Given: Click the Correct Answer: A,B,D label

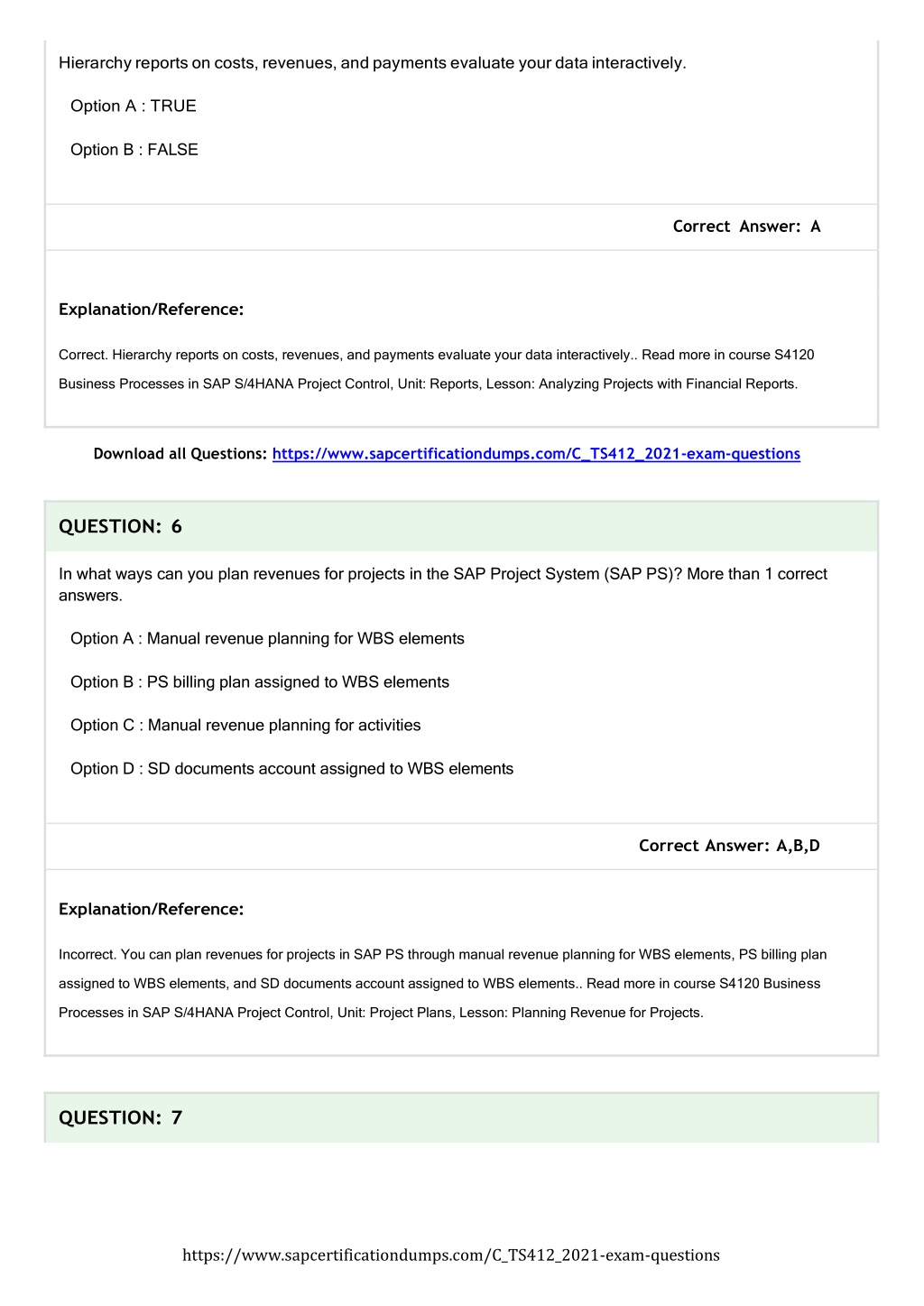Looking at the screenshot, I should (x=729, y=846).
